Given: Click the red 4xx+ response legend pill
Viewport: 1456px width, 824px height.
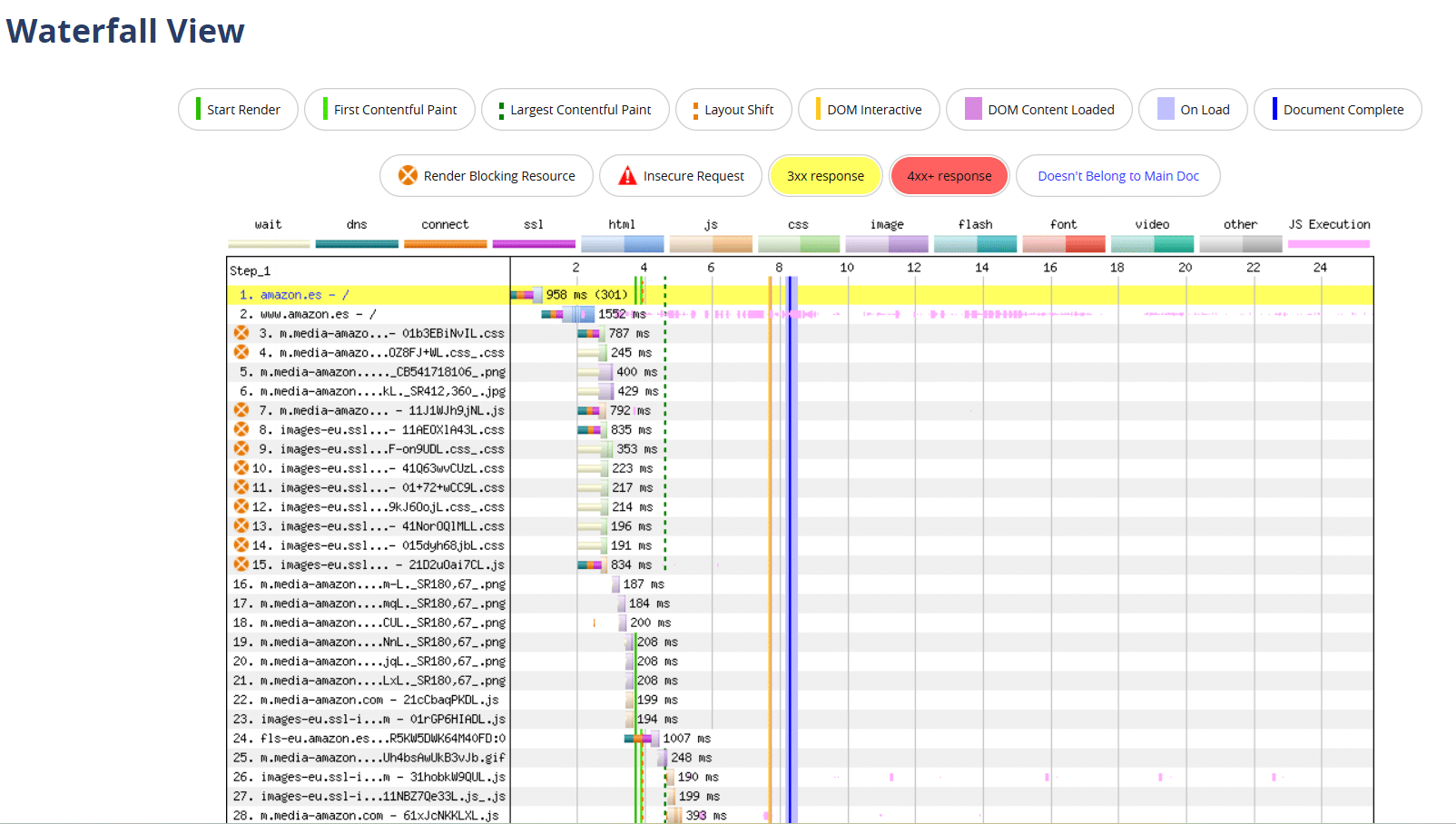Looking at the screenshot, I should pyautogui.click(x=949, y=176).
